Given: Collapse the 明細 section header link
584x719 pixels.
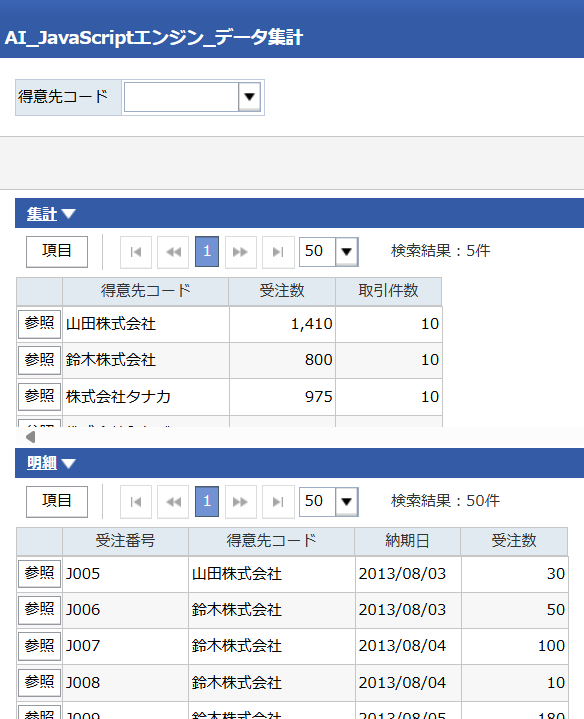Looking at the screenshot, I should point(42,463).
